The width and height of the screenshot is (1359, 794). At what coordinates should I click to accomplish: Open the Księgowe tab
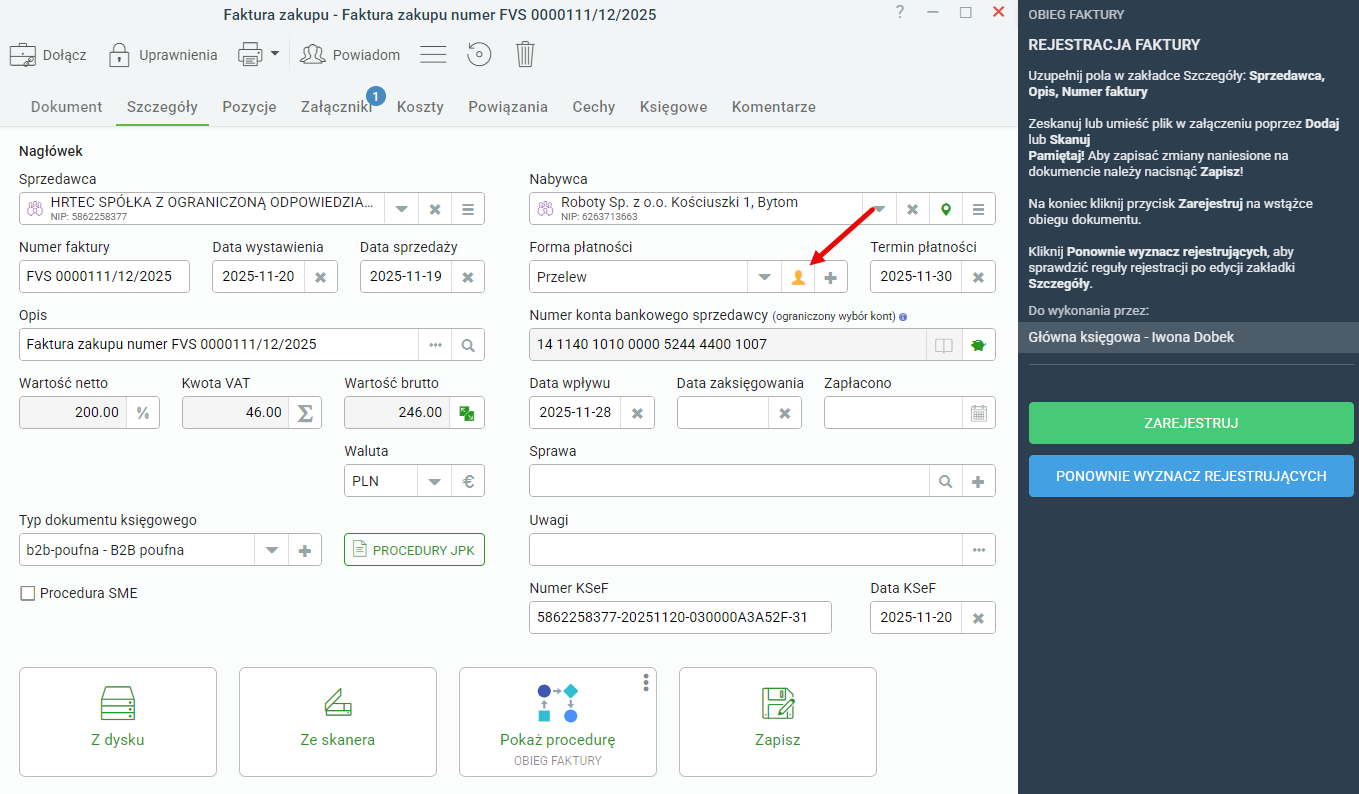point(674,107)
